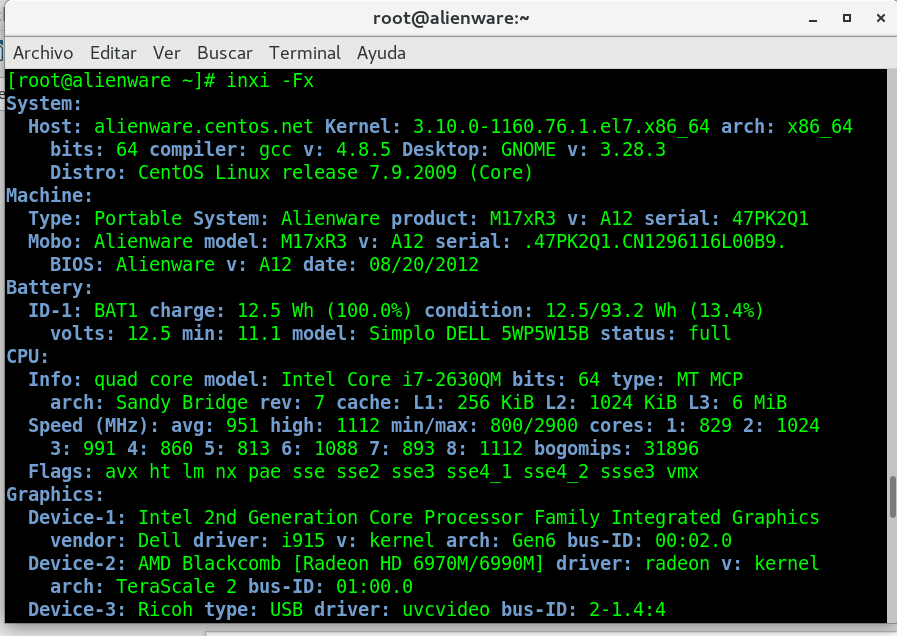
Task: Click the System: section heading
Action: click(44, 104)
